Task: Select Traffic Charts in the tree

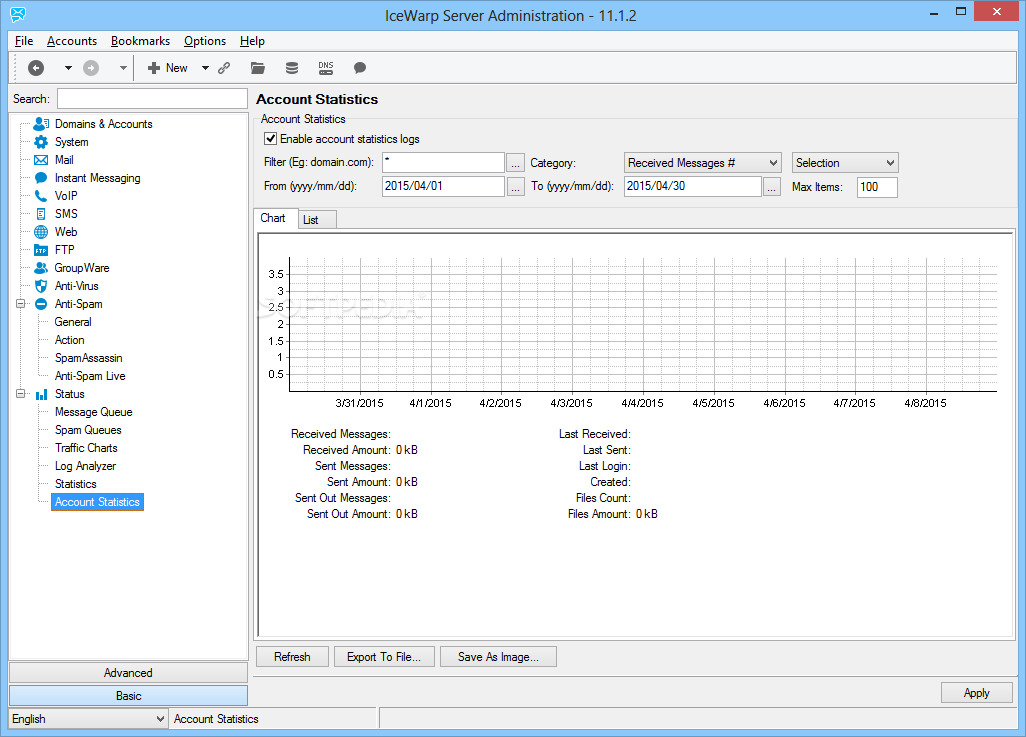Action: pos(86,448)
